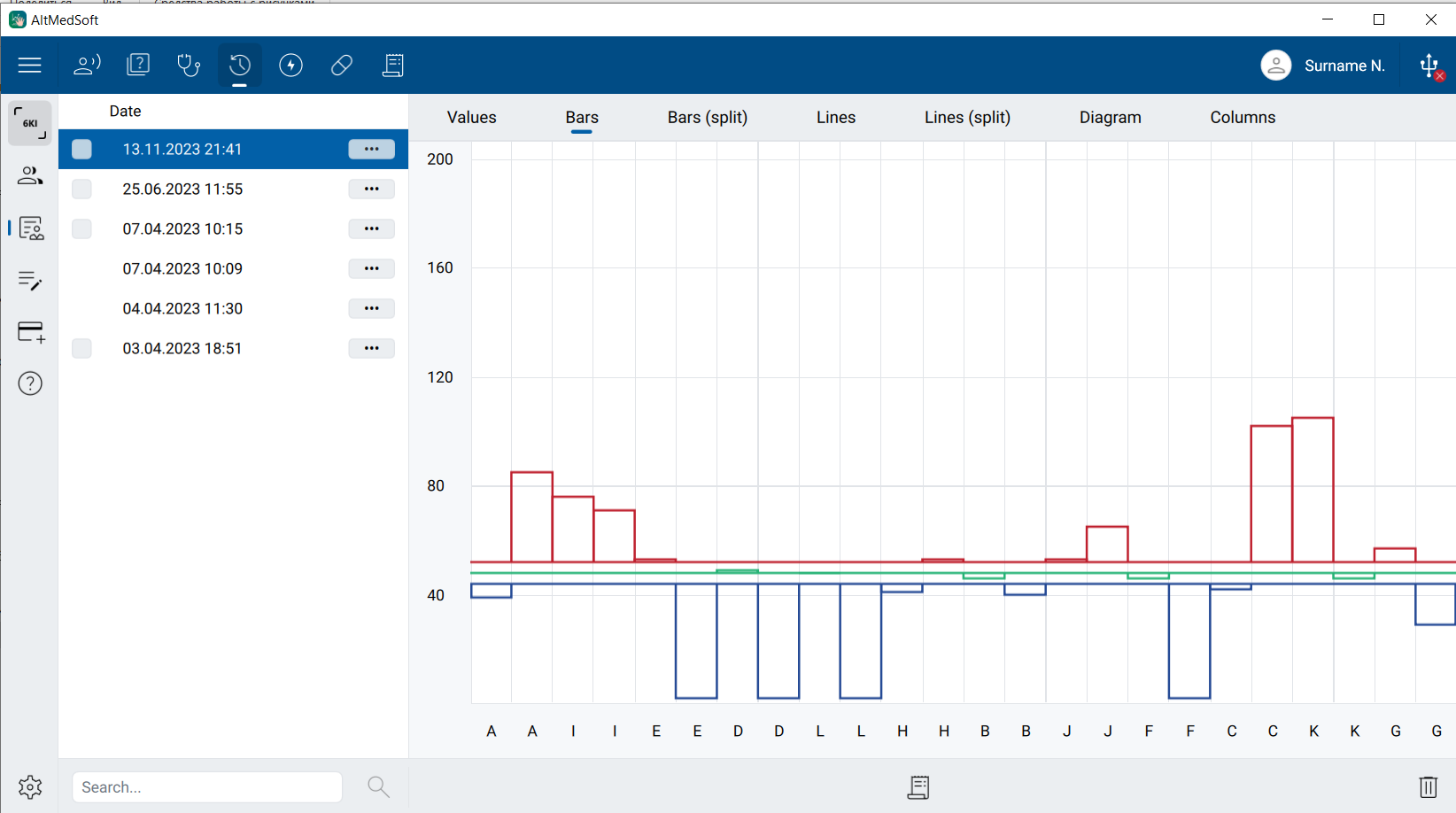Check the 25.06.2023 11:55 record checkbox
This screenshot has height=813, width=1456.
(x=81, y=190)
